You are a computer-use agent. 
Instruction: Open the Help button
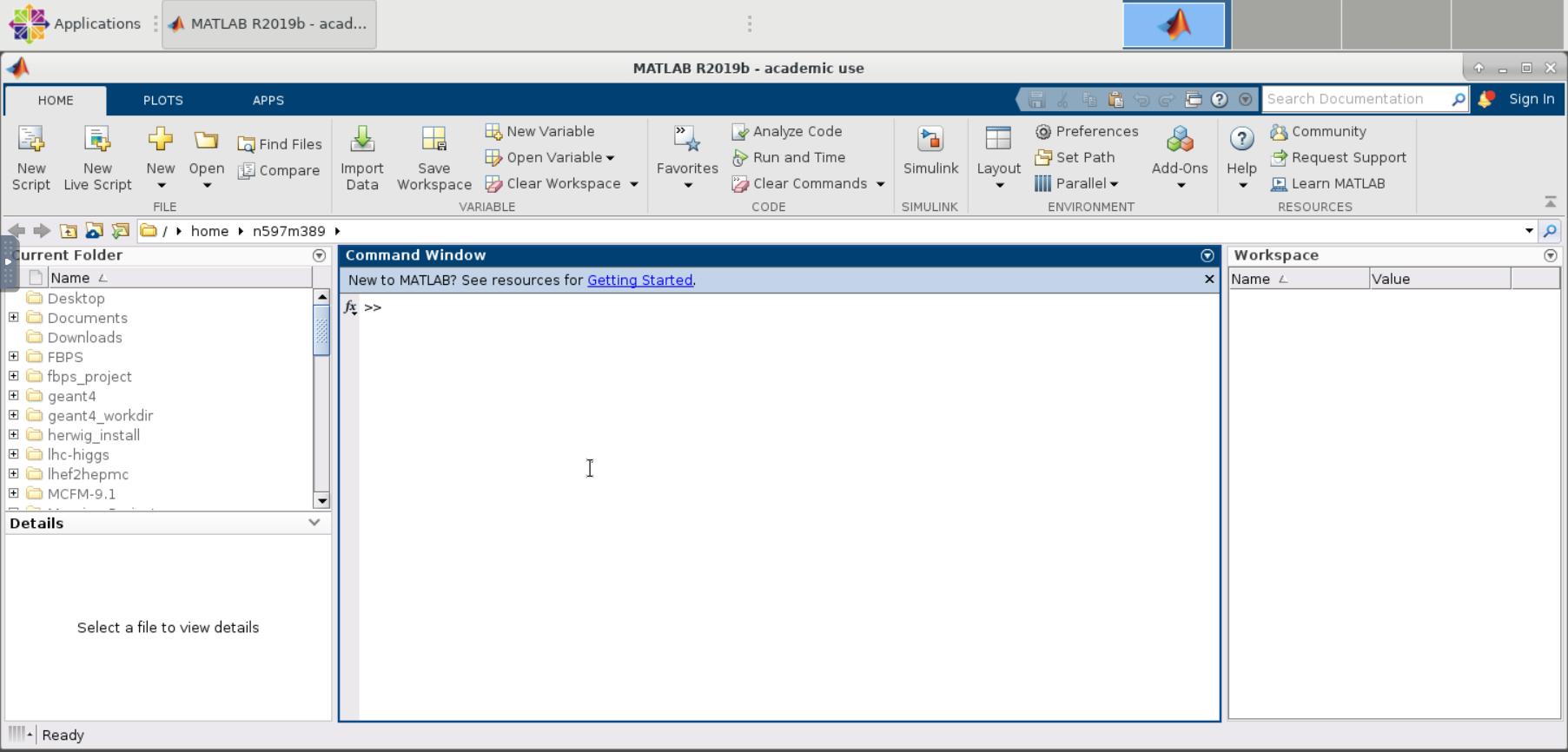(x=1241, y=158)
